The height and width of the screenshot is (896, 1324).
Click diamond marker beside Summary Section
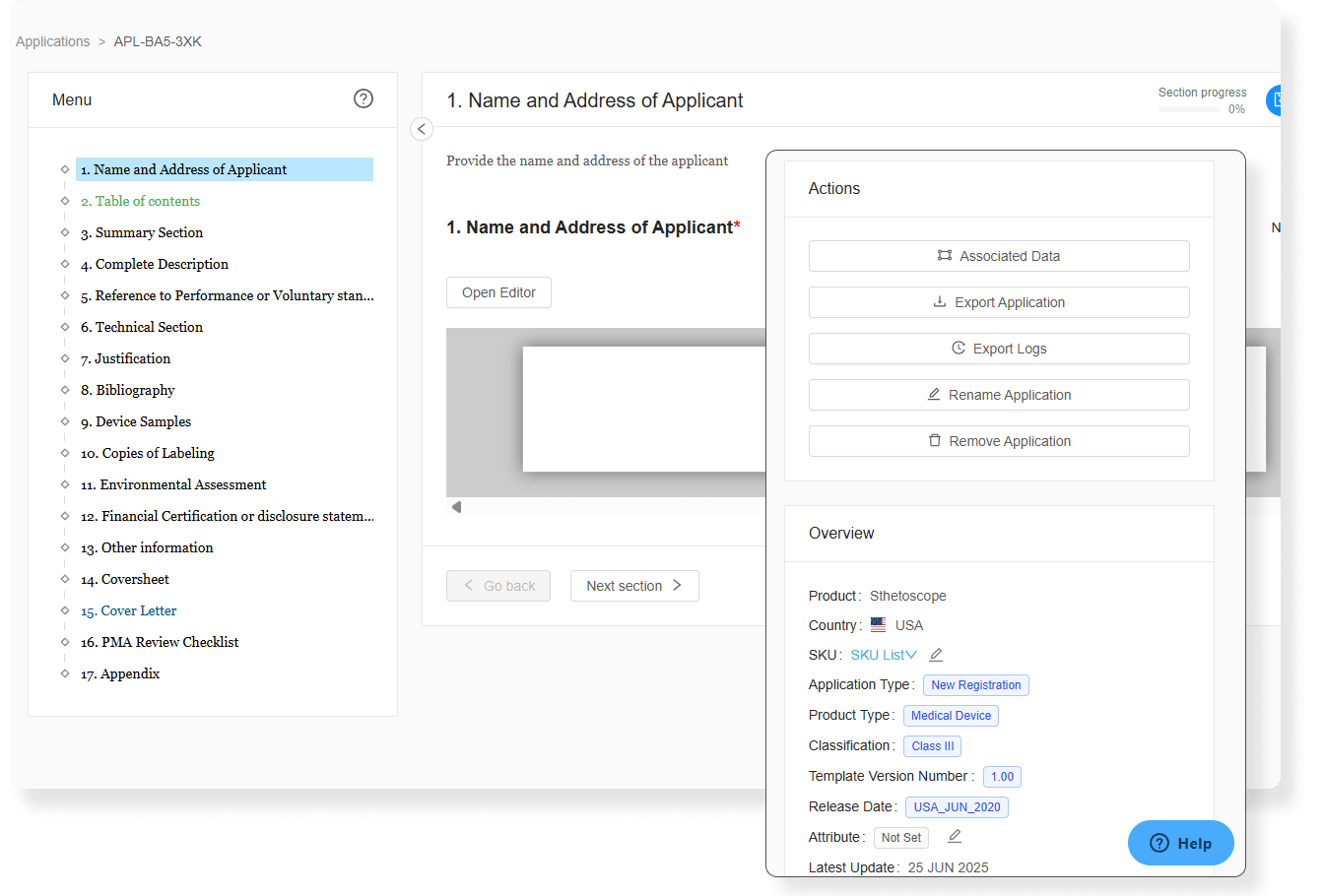click(65, 232)
